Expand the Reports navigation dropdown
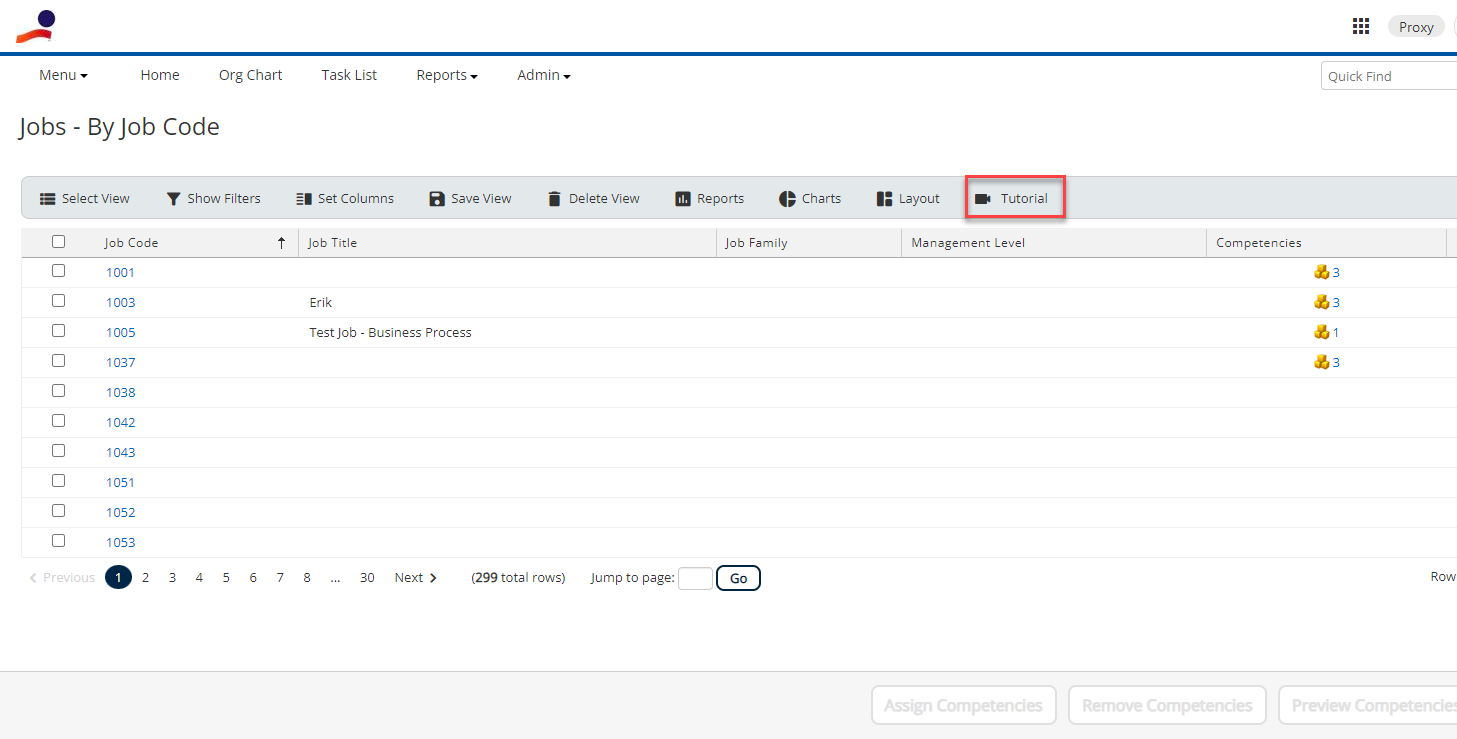 (x=447, y=75)
